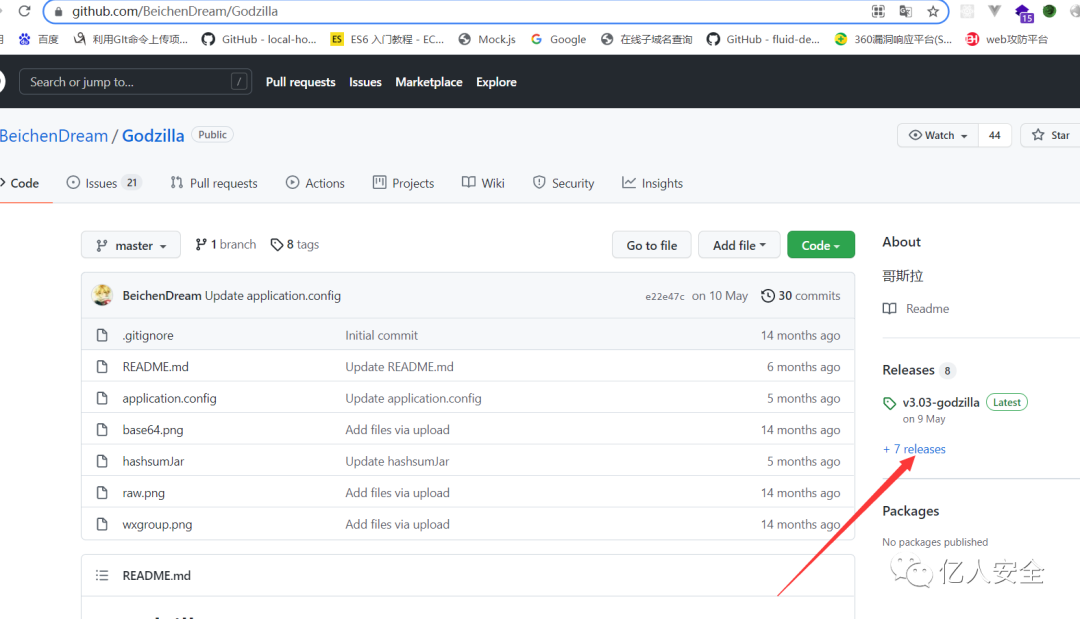Go to Explore
Screen dimensions: 1080x619
point(496,82)
